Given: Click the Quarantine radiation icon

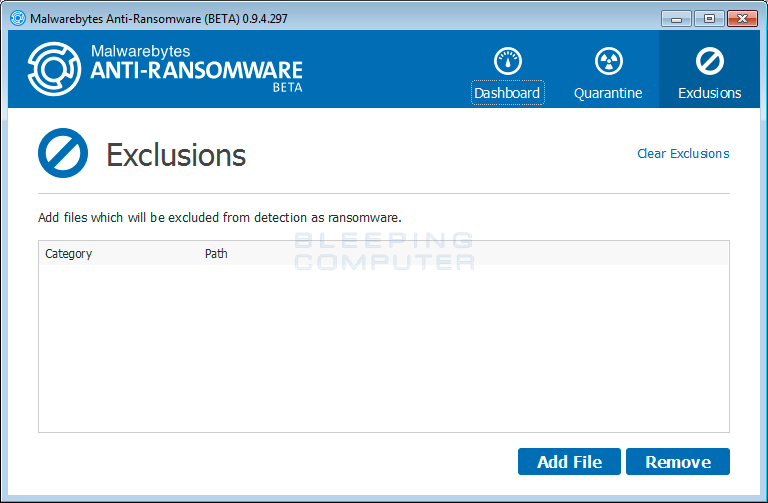Looking at the screenshot, I should click(608, 61).
